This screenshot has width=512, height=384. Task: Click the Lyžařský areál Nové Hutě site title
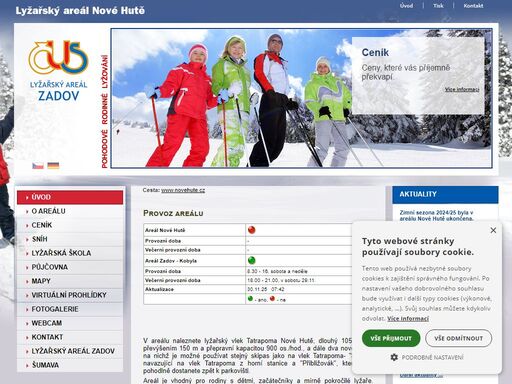tap(80, 11)
